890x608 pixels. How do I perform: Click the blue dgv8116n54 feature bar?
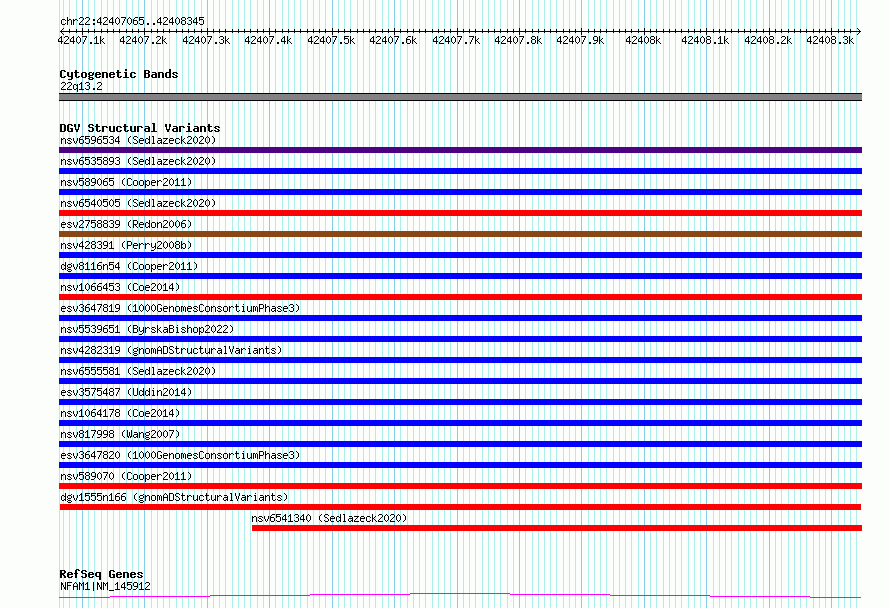click(x=460, y=276)
